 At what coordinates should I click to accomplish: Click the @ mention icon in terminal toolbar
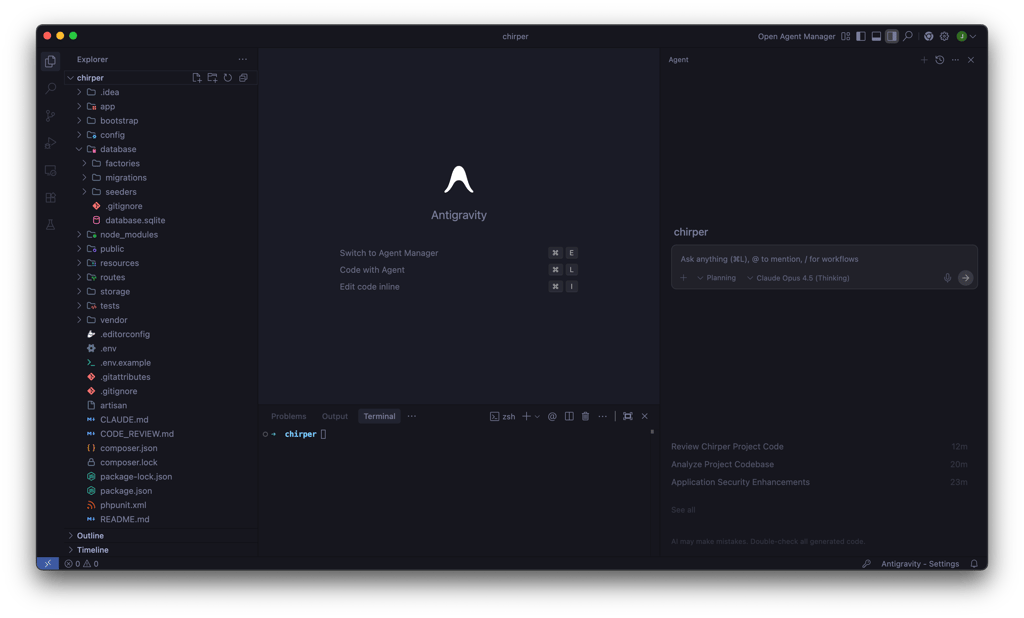pyautogui.click(x=552, y=416)
